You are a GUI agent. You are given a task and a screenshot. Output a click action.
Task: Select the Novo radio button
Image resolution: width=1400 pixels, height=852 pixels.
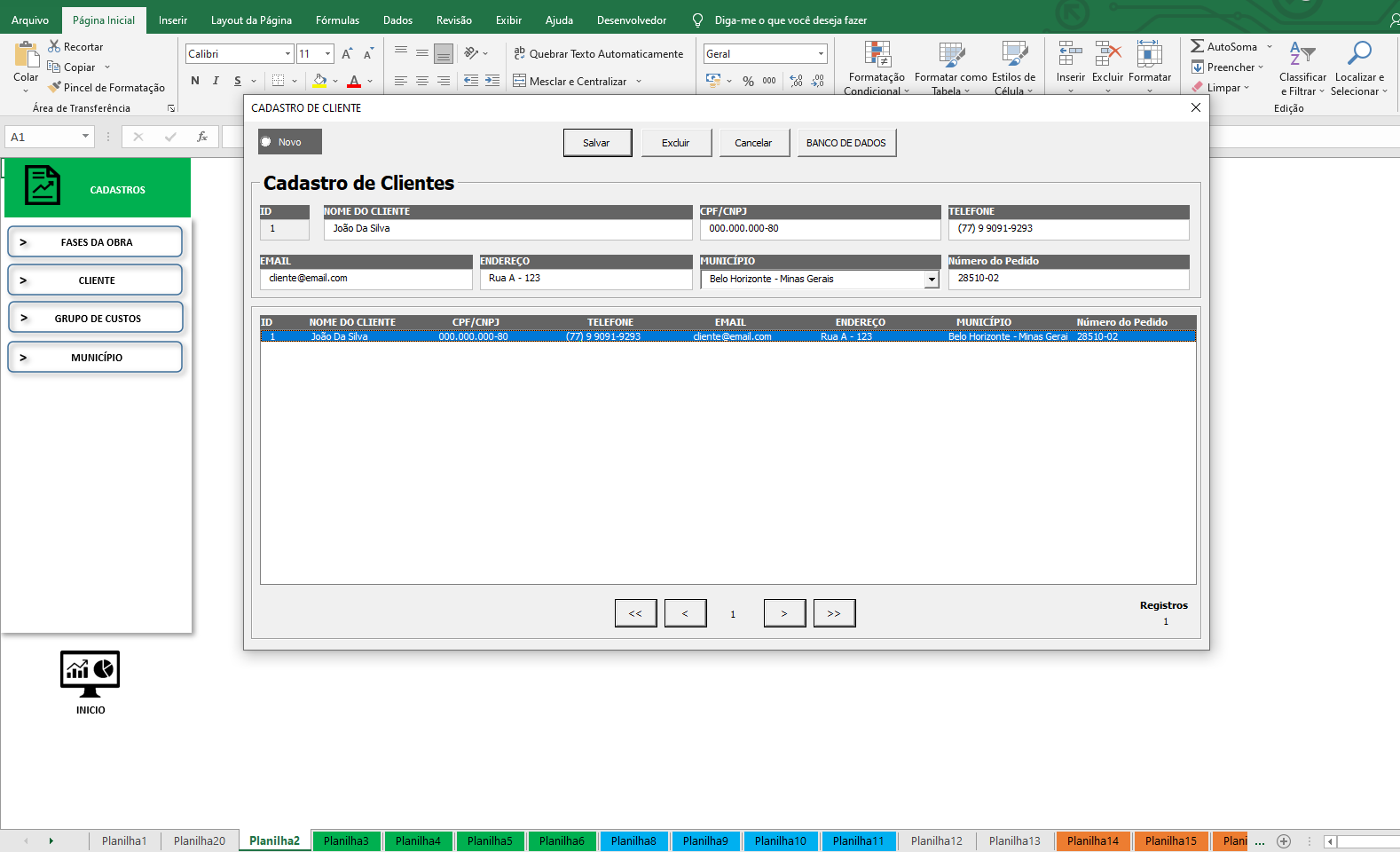tap(266, 142)
